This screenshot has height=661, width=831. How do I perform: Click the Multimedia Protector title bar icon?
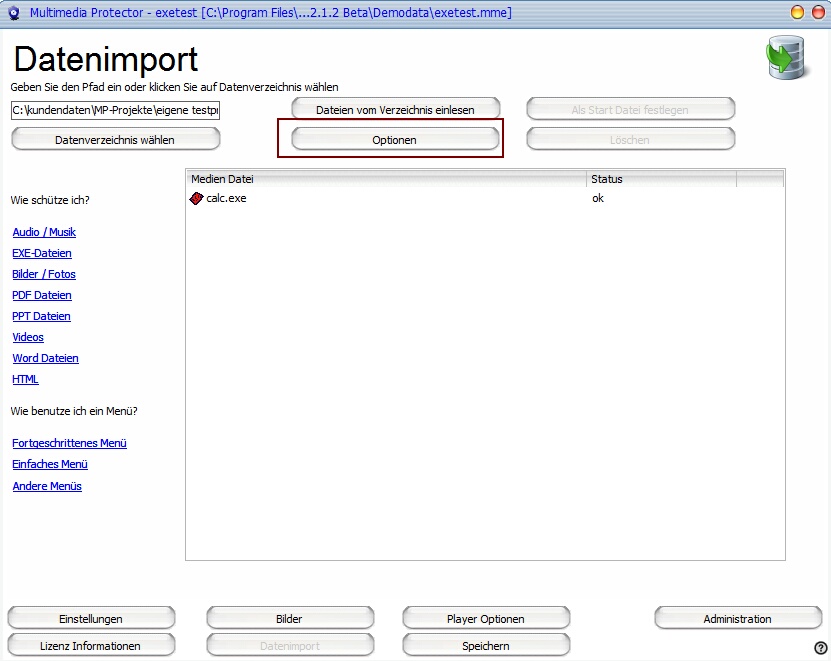click(14, 13)
